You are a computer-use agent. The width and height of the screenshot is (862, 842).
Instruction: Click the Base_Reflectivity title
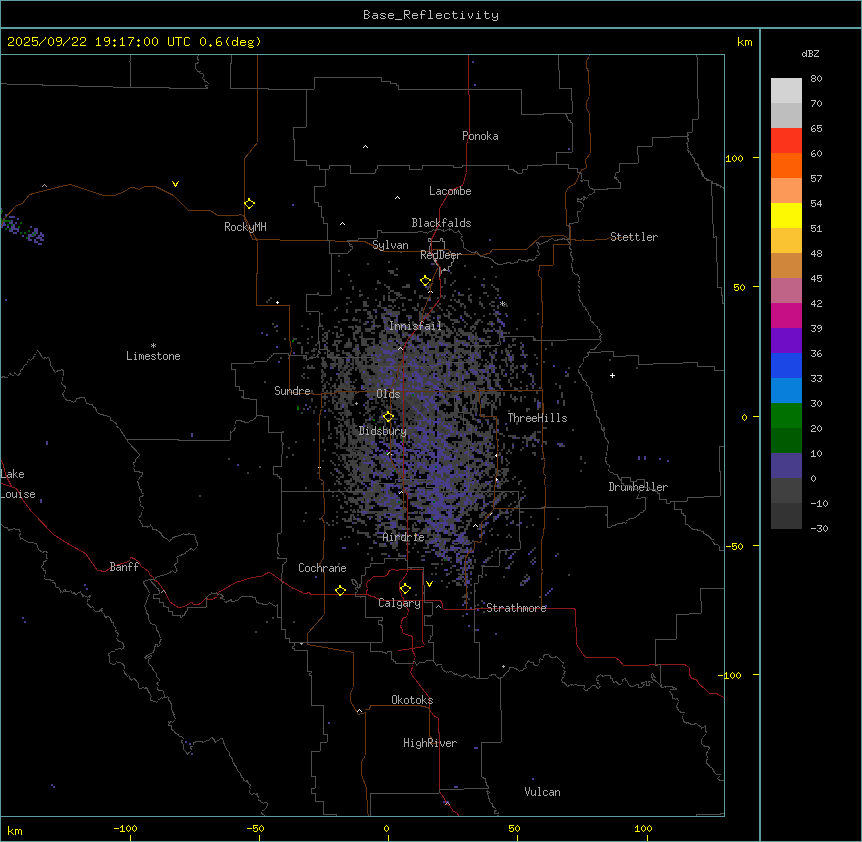430,15
